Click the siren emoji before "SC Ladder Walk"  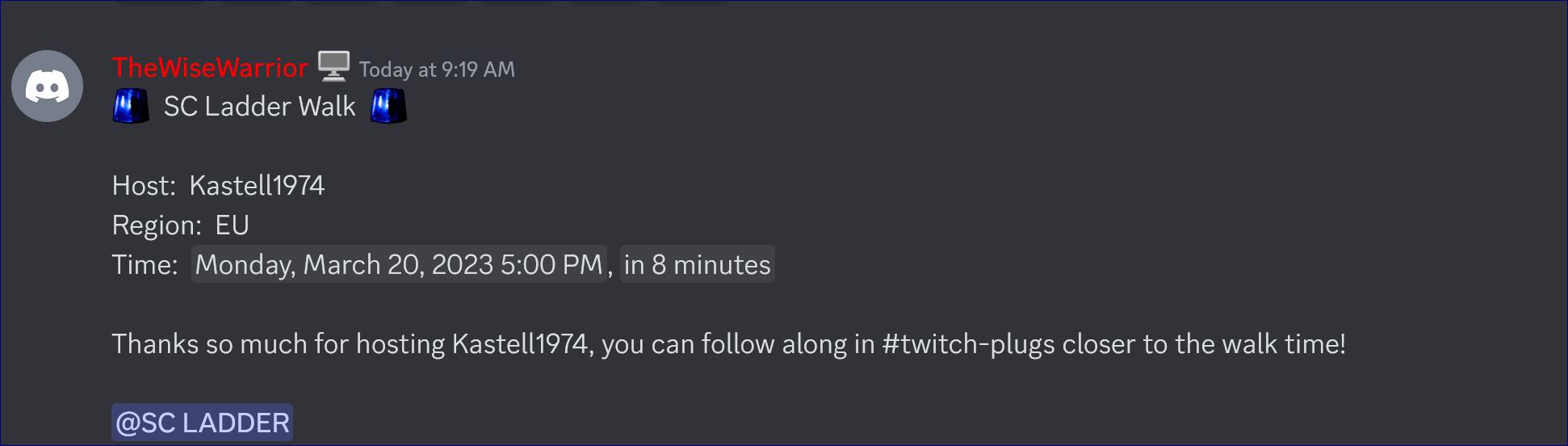pos(131,107)
